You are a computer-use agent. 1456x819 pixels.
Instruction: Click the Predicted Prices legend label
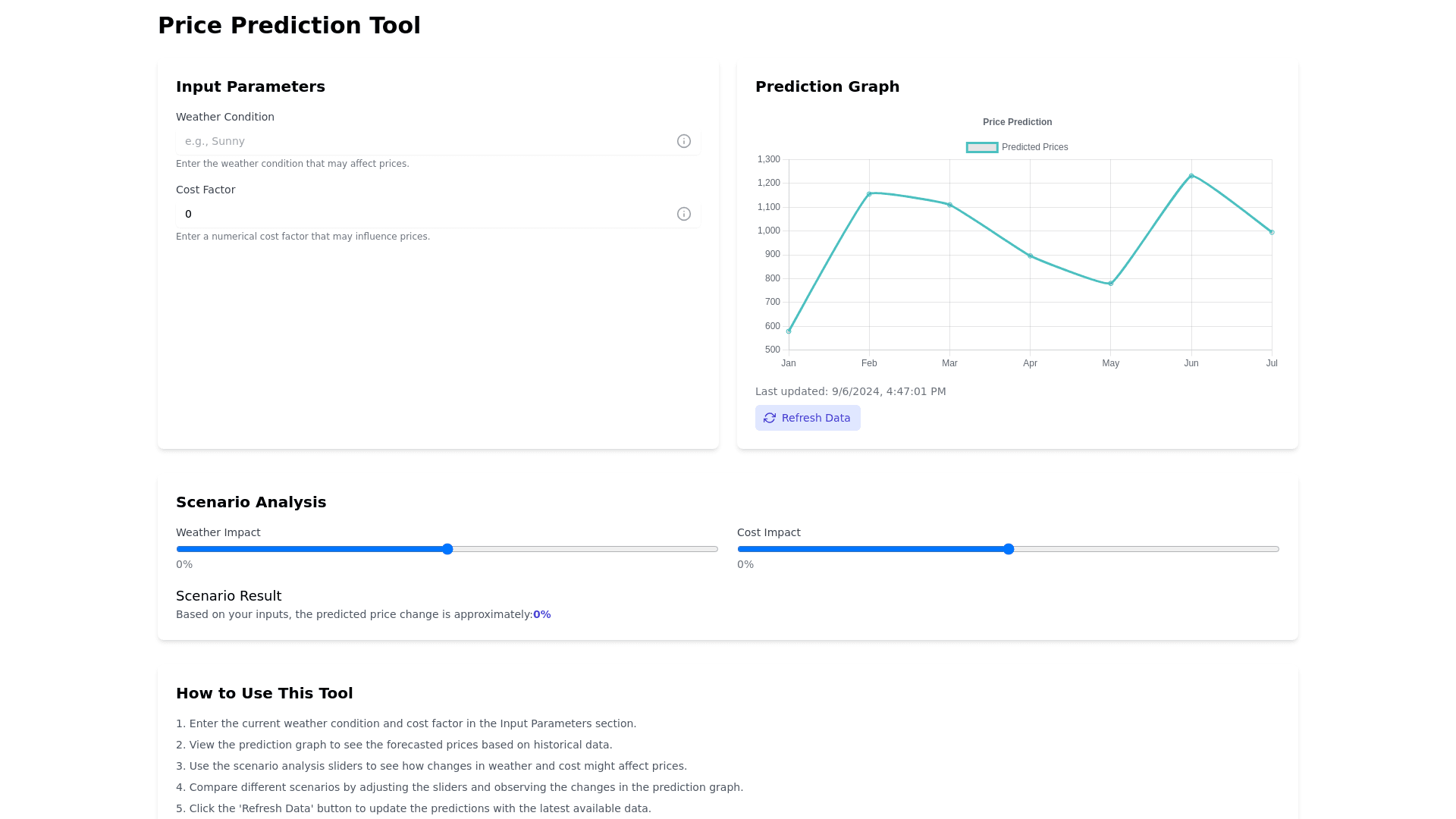(1034, 147)
